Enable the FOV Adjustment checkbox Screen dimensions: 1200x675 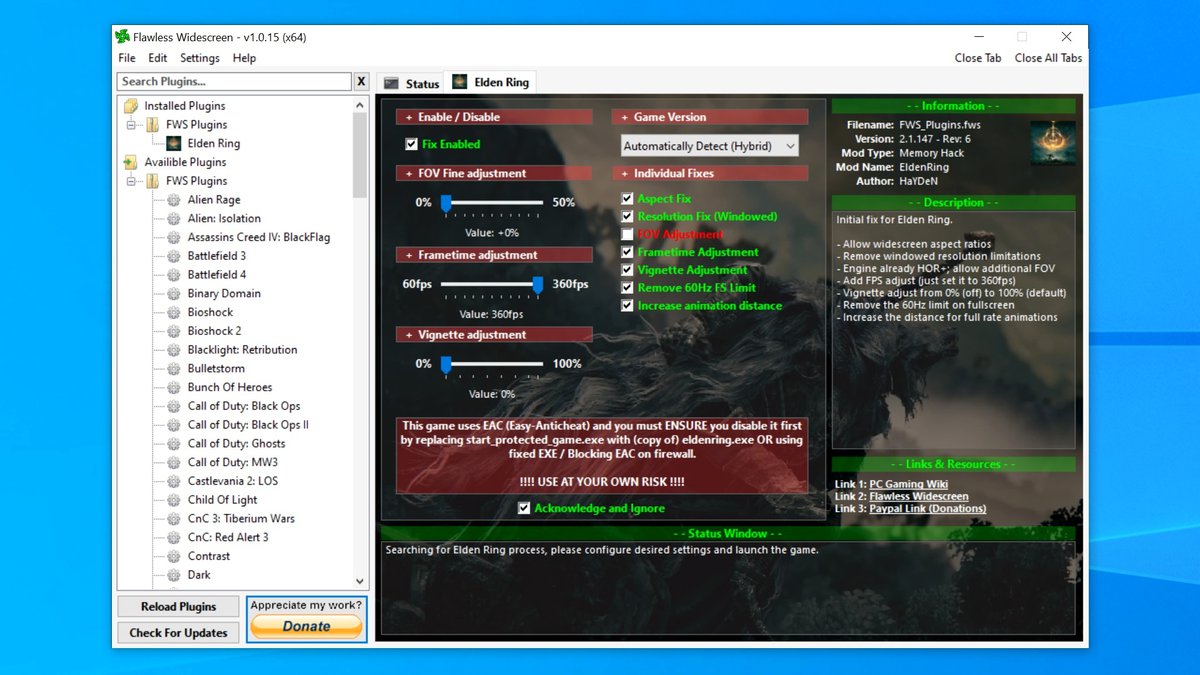[627, 234]
